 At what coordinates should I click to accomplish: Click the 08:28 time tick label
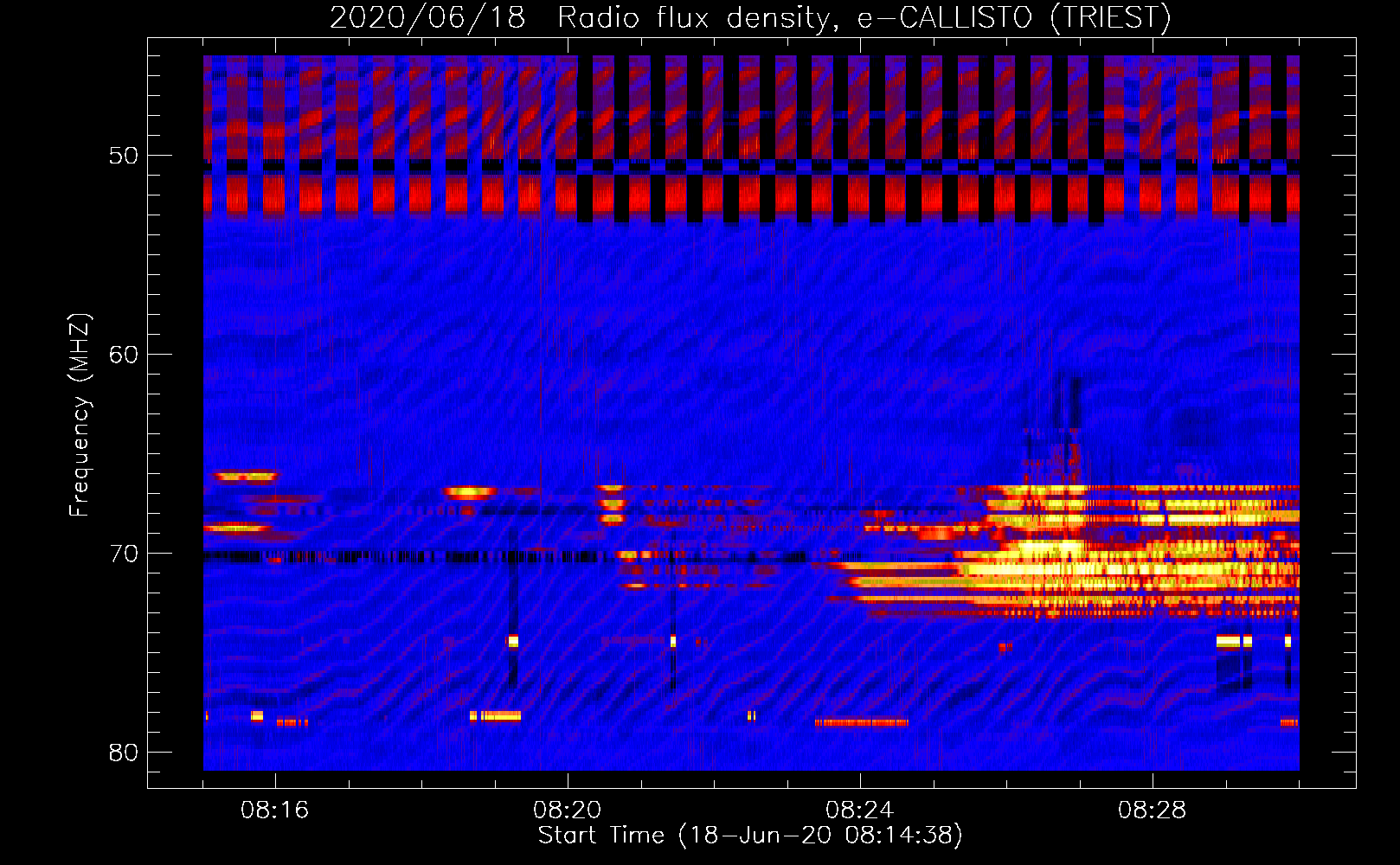tap(1152, 811)
